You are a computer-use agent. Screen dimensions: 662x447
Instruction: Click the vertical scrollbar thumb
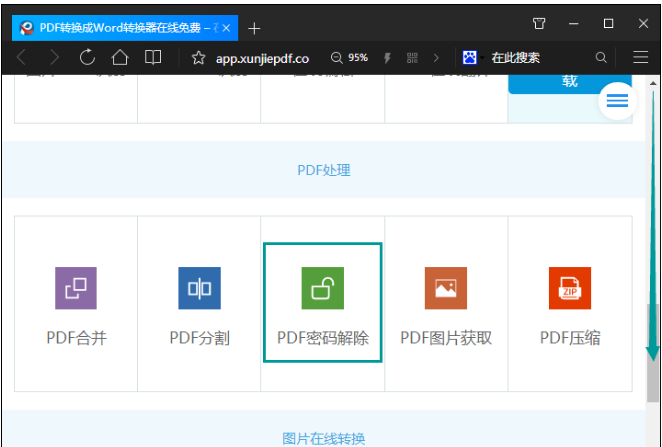(654, 382)
